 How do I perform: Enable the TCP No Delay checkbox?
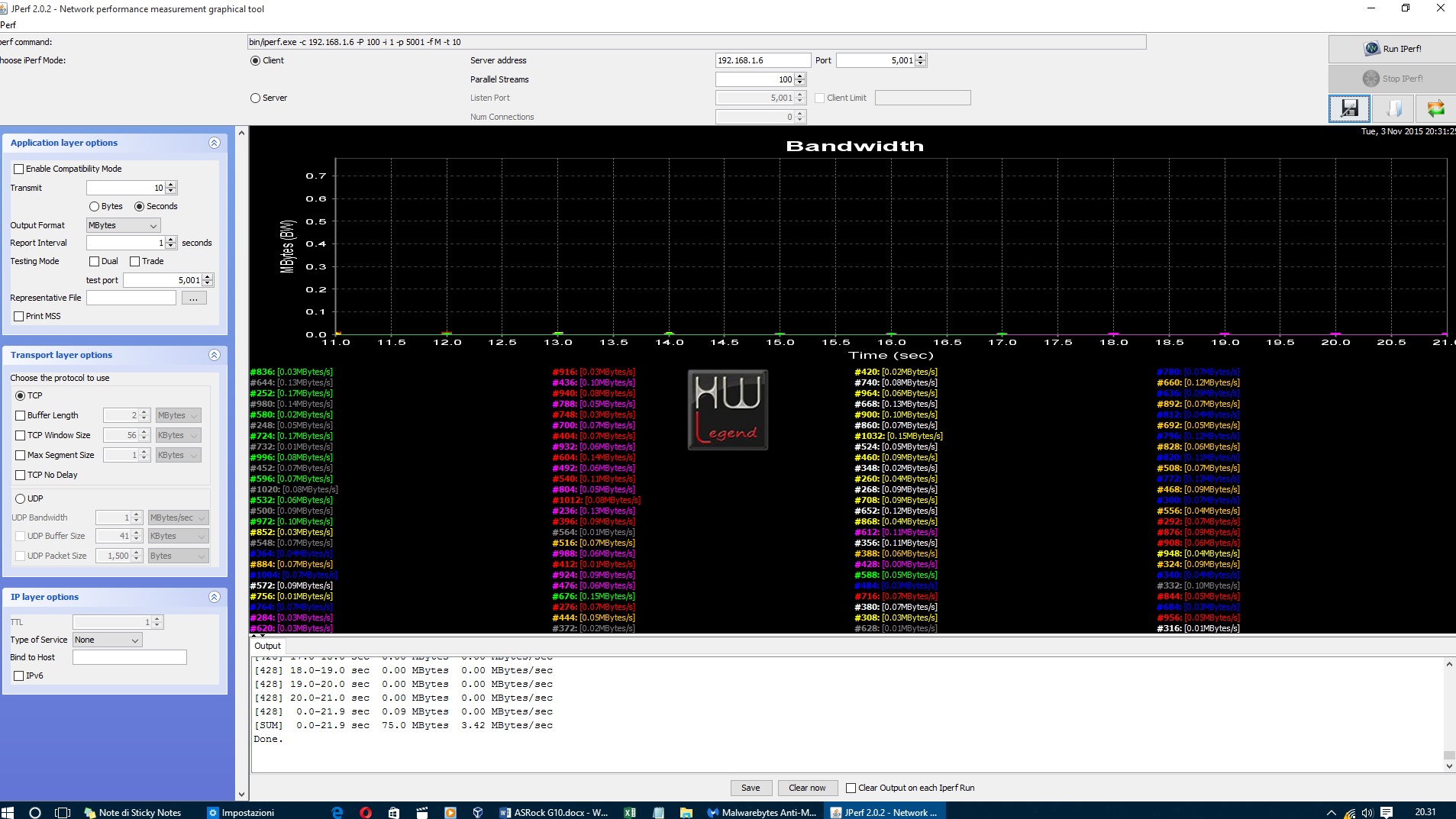coord(21,475)
